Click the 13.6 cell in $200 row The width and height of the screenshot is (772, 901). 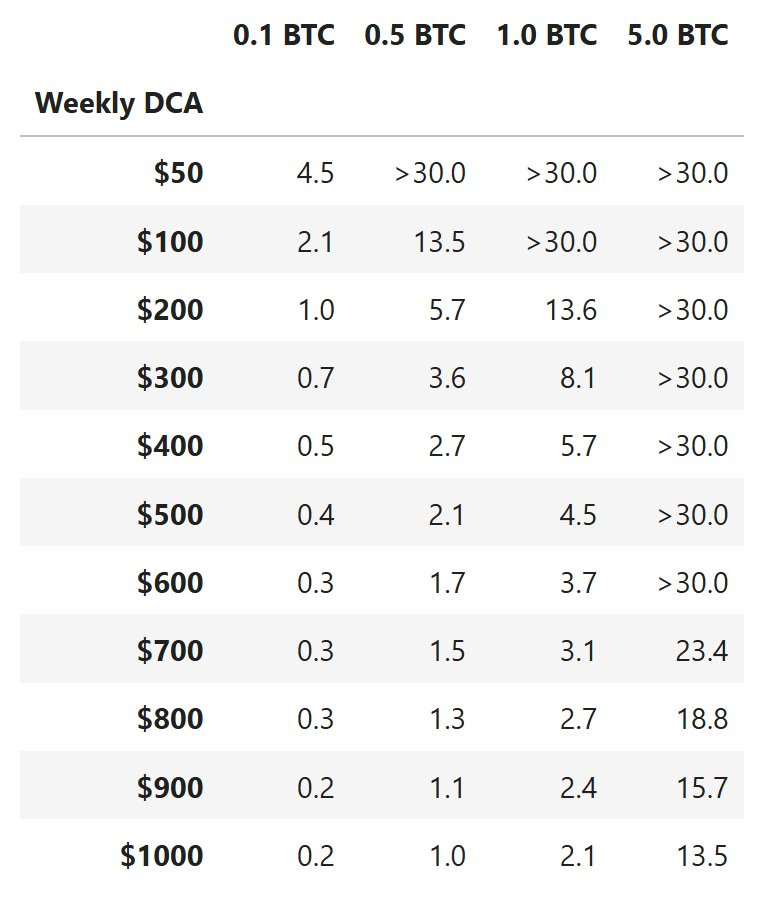[571, 310]
